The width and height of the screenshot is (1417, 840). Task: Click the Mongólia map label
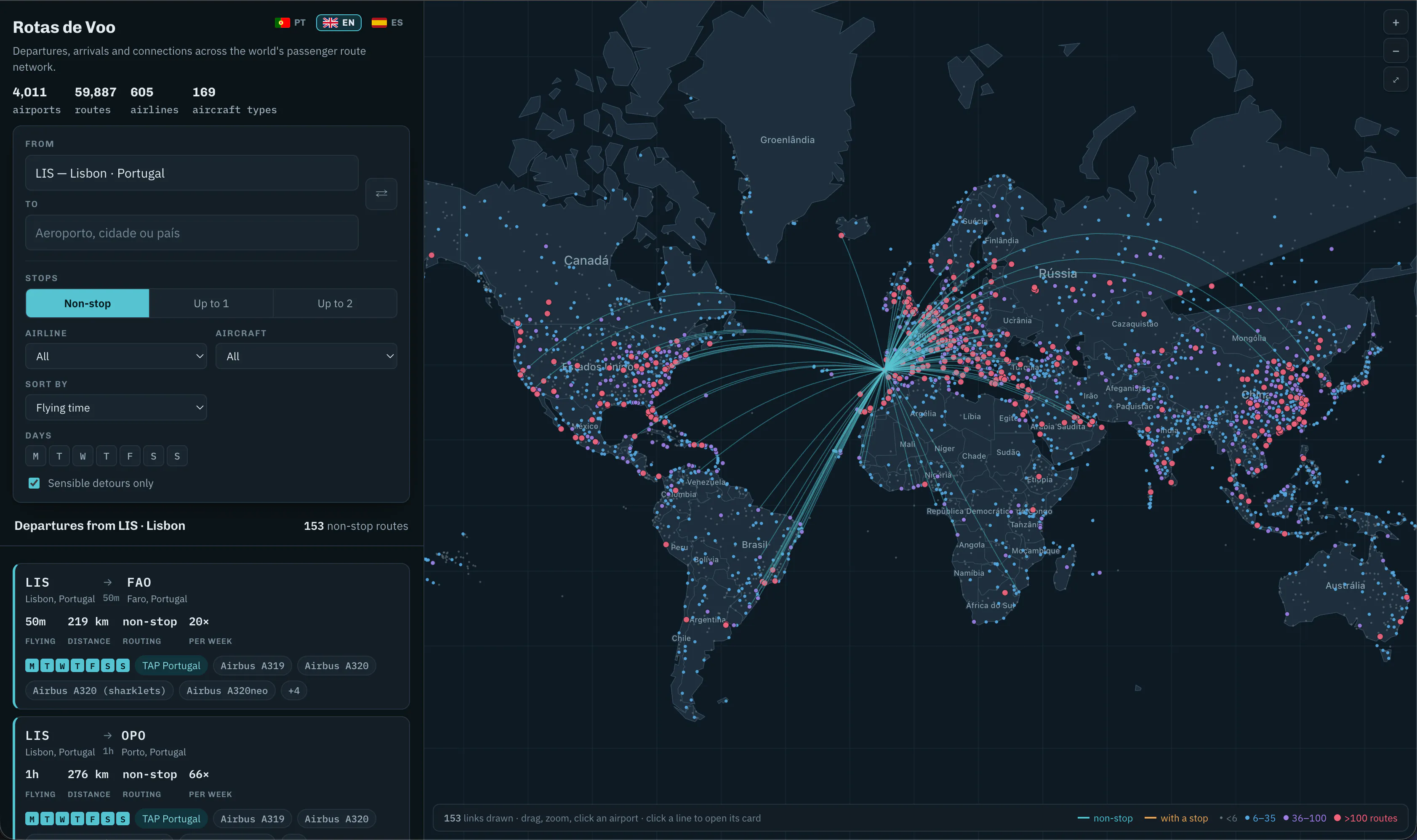click(1249, 338)
